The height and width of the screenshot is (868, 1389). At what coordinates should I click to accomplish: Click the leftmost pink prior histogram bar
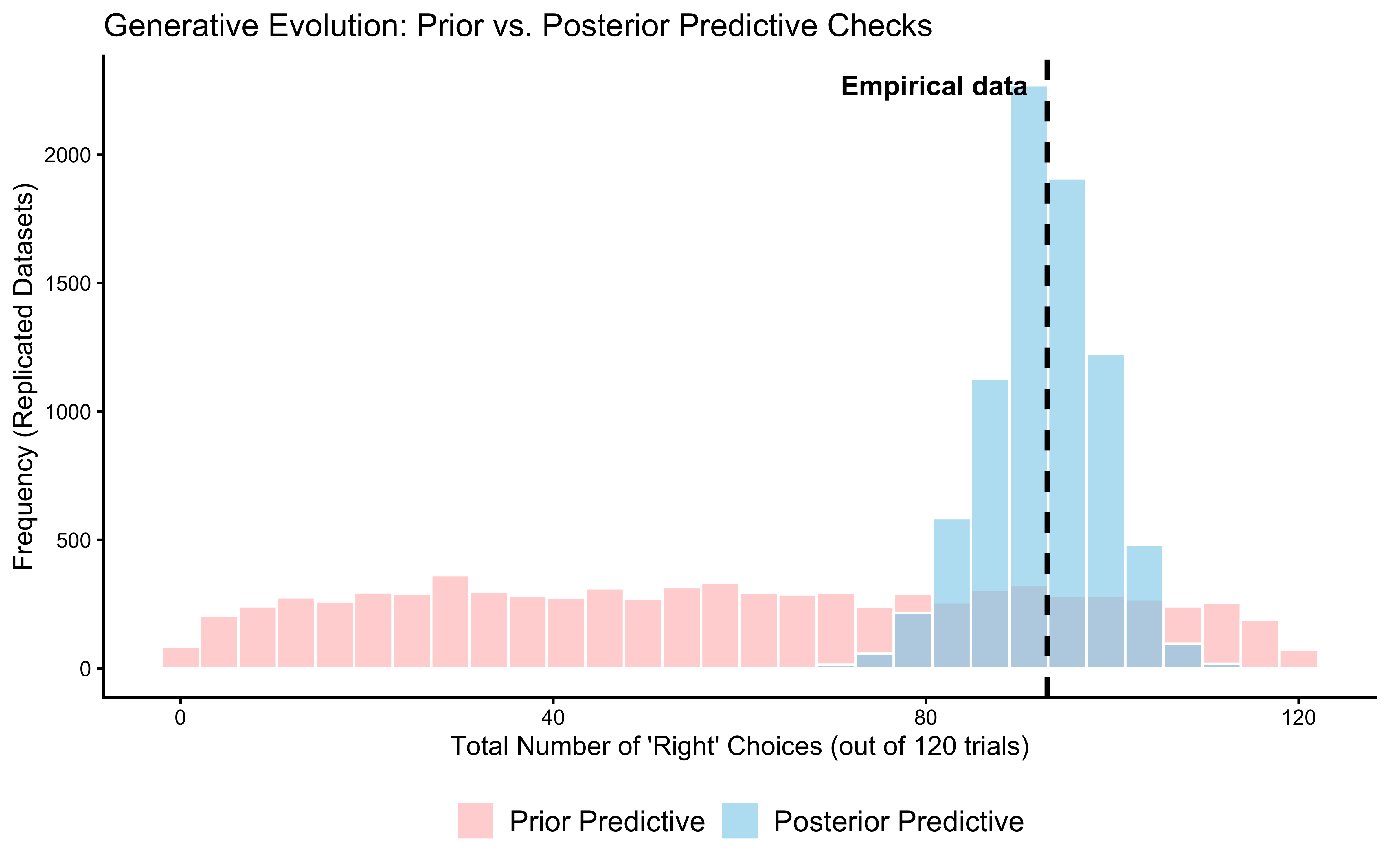pos(180,657)
